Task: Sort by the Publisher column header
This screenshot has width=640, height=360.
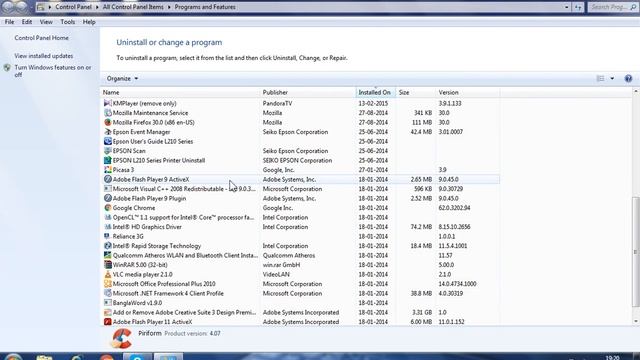Action: tap(308, 93)
